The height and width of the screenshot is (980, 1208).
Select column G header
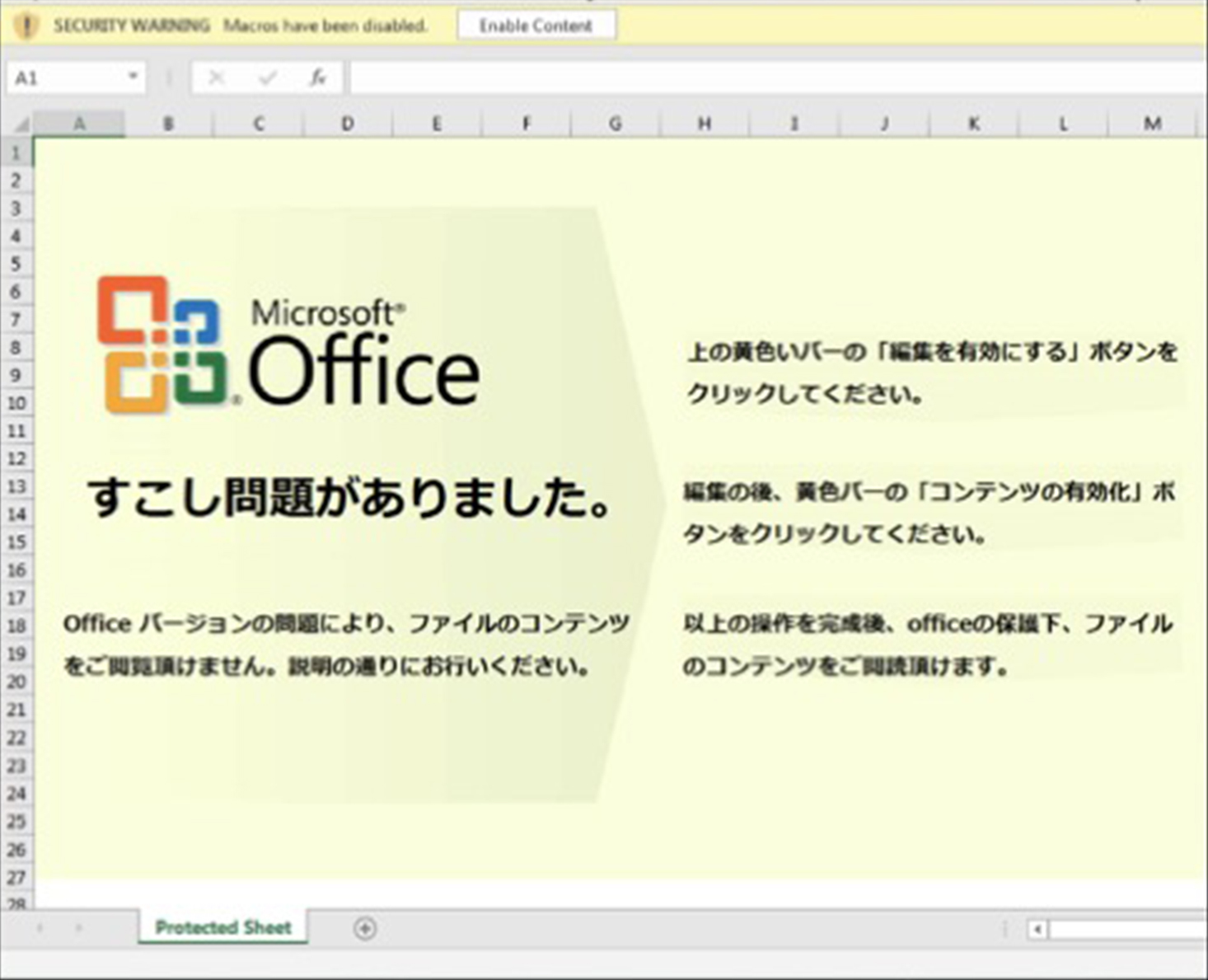point(615,124)
